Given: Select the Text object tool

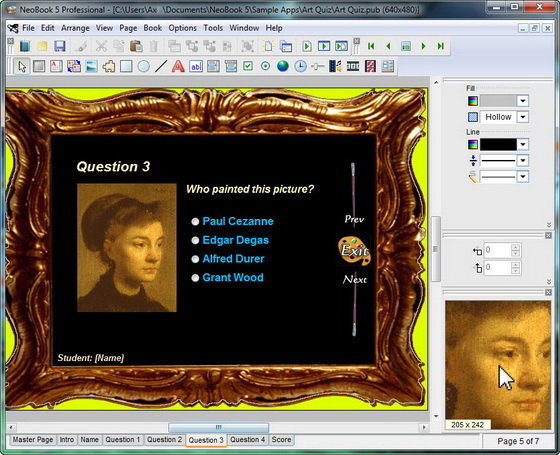Looking at the screenshot, I should tap(56, 66).
